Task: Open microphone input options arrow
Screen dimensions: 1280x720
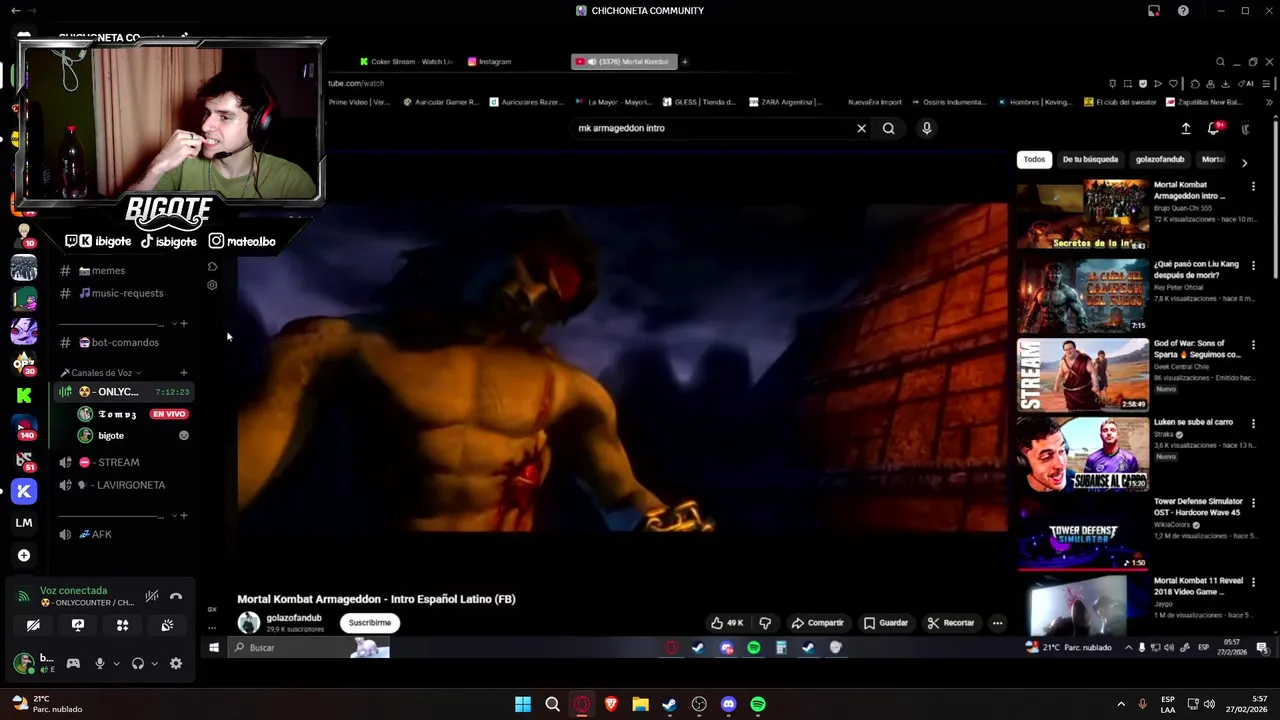Action: [116, 663]
